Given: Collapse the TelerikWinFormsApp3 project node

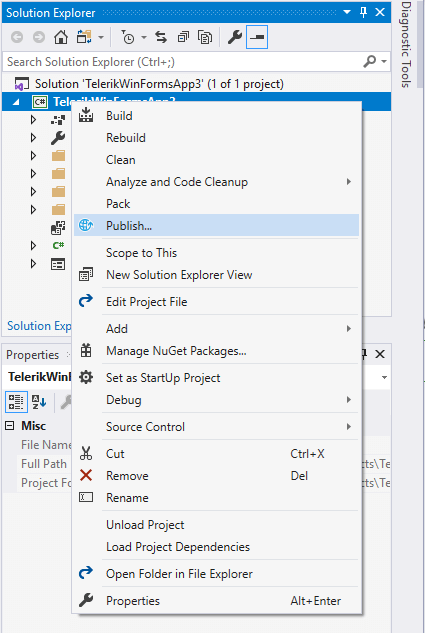Looking at the screenshot, I should 16,102.
